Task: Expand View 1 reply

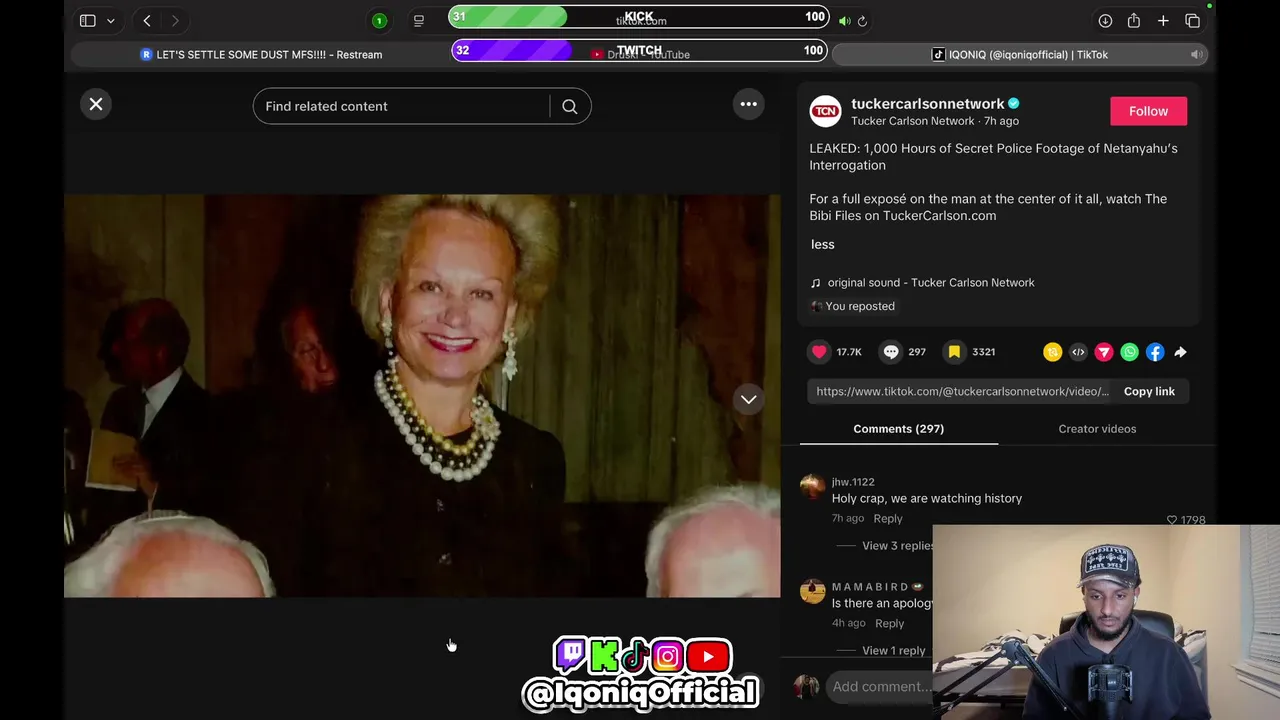Action: tap(893, 651)
